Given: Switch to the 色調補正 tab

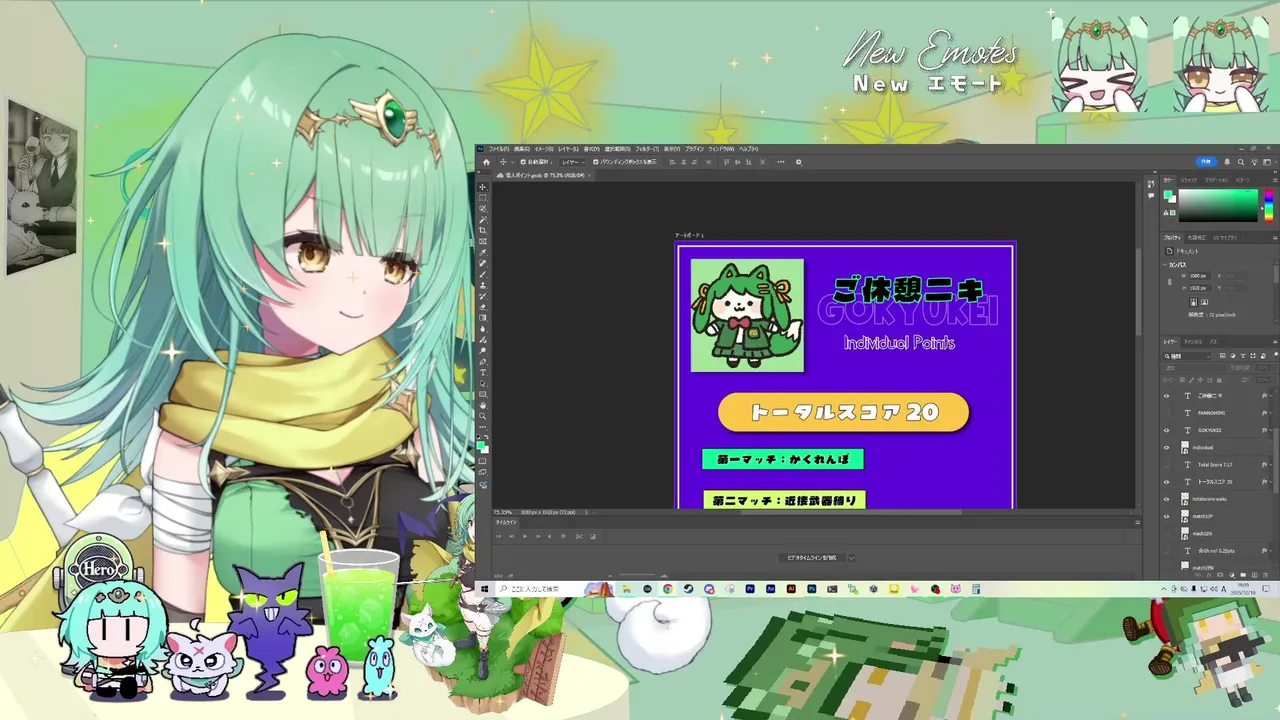Looking at the screenshot, I should point(1197,238).
